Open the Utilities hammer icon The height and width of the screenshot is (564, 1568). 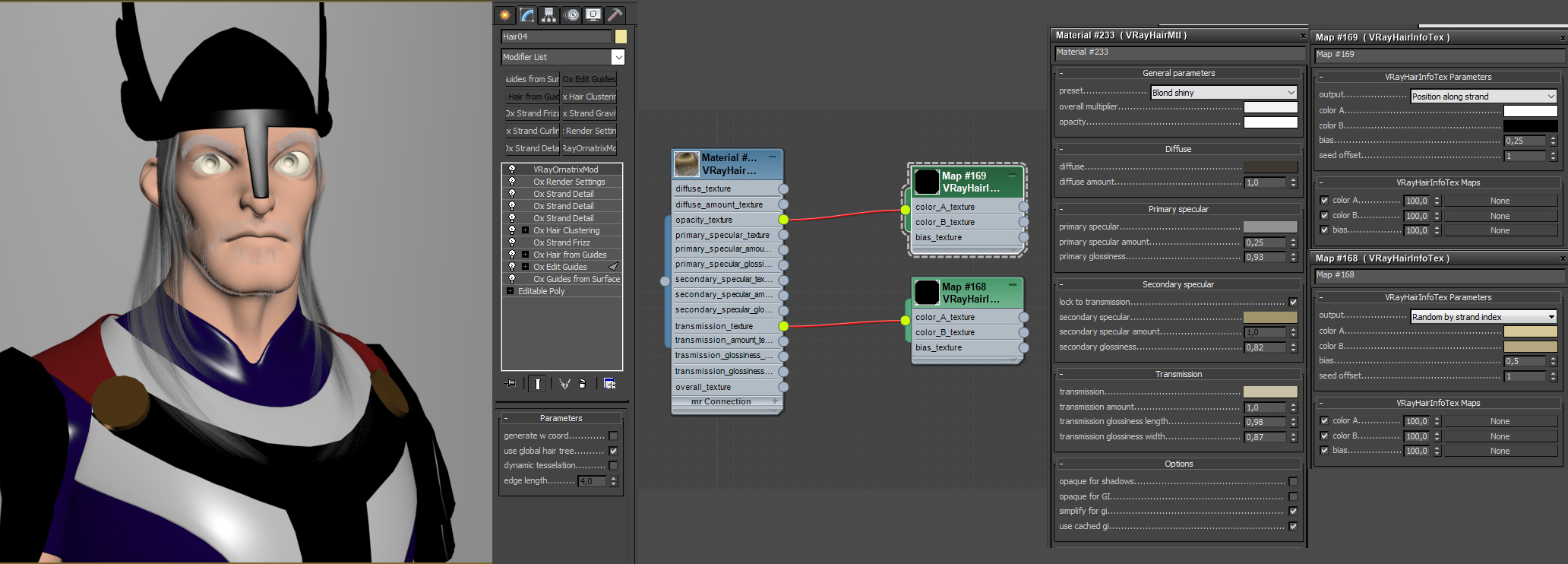pos(615,15)
